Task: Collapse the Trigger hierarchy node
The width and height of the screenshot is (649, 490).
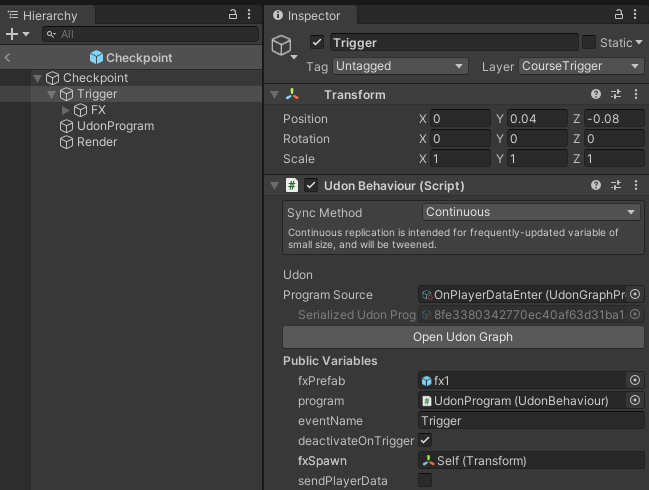Action: (x=51, y=94)
